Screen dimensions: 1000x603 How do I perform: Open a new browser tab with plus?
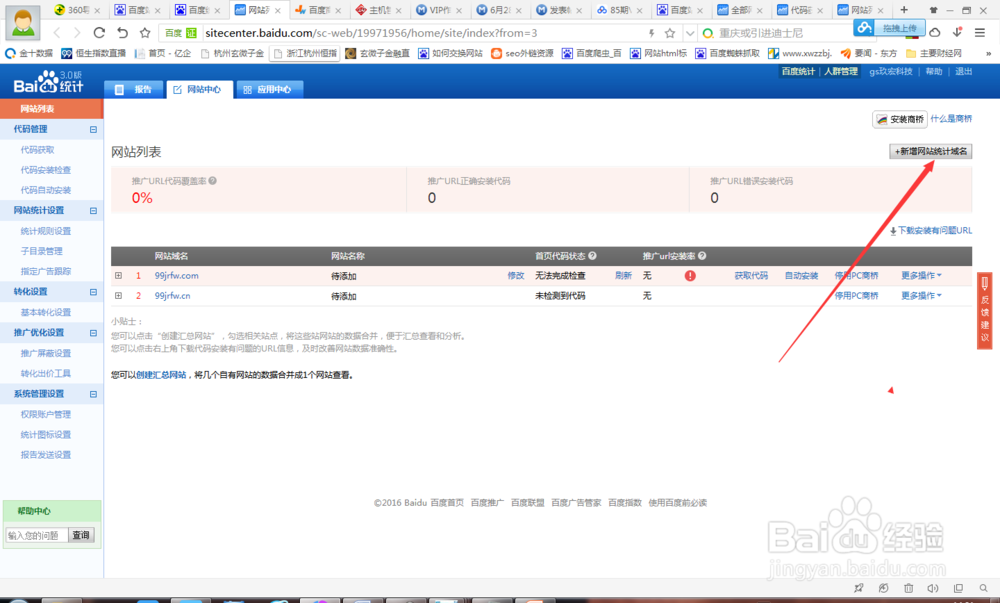click(x=904, y=10)
